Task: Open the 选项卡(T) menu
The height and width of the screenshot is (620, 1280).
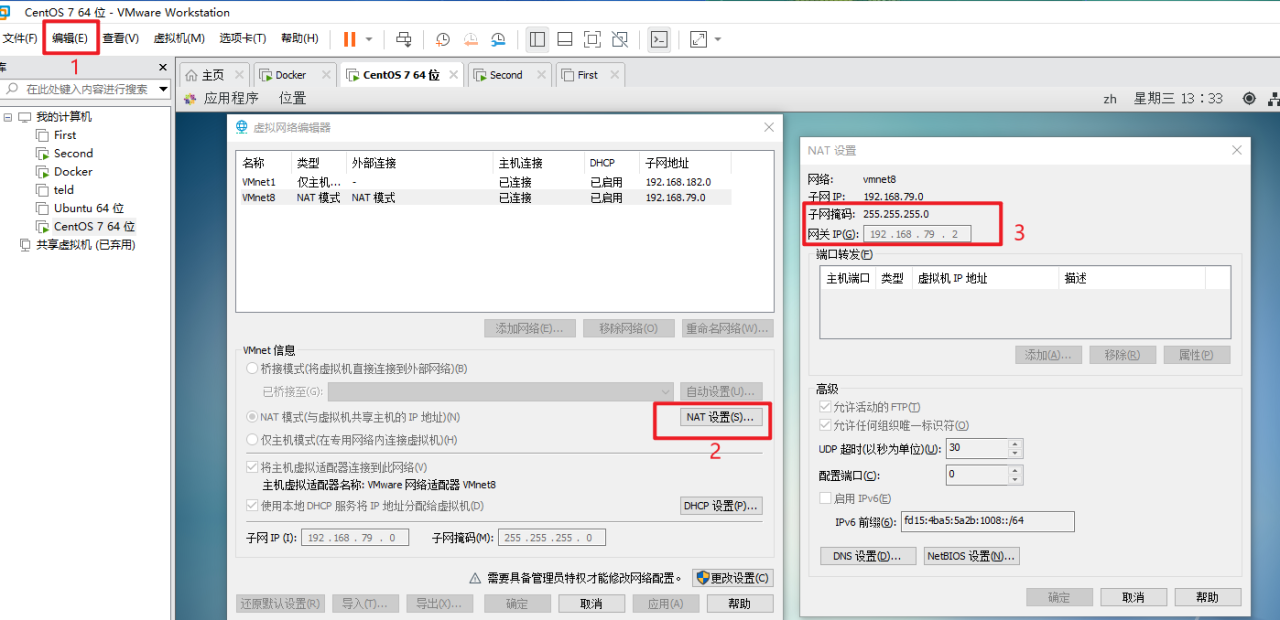Action: pyautogui.click(x=243, y=38)
